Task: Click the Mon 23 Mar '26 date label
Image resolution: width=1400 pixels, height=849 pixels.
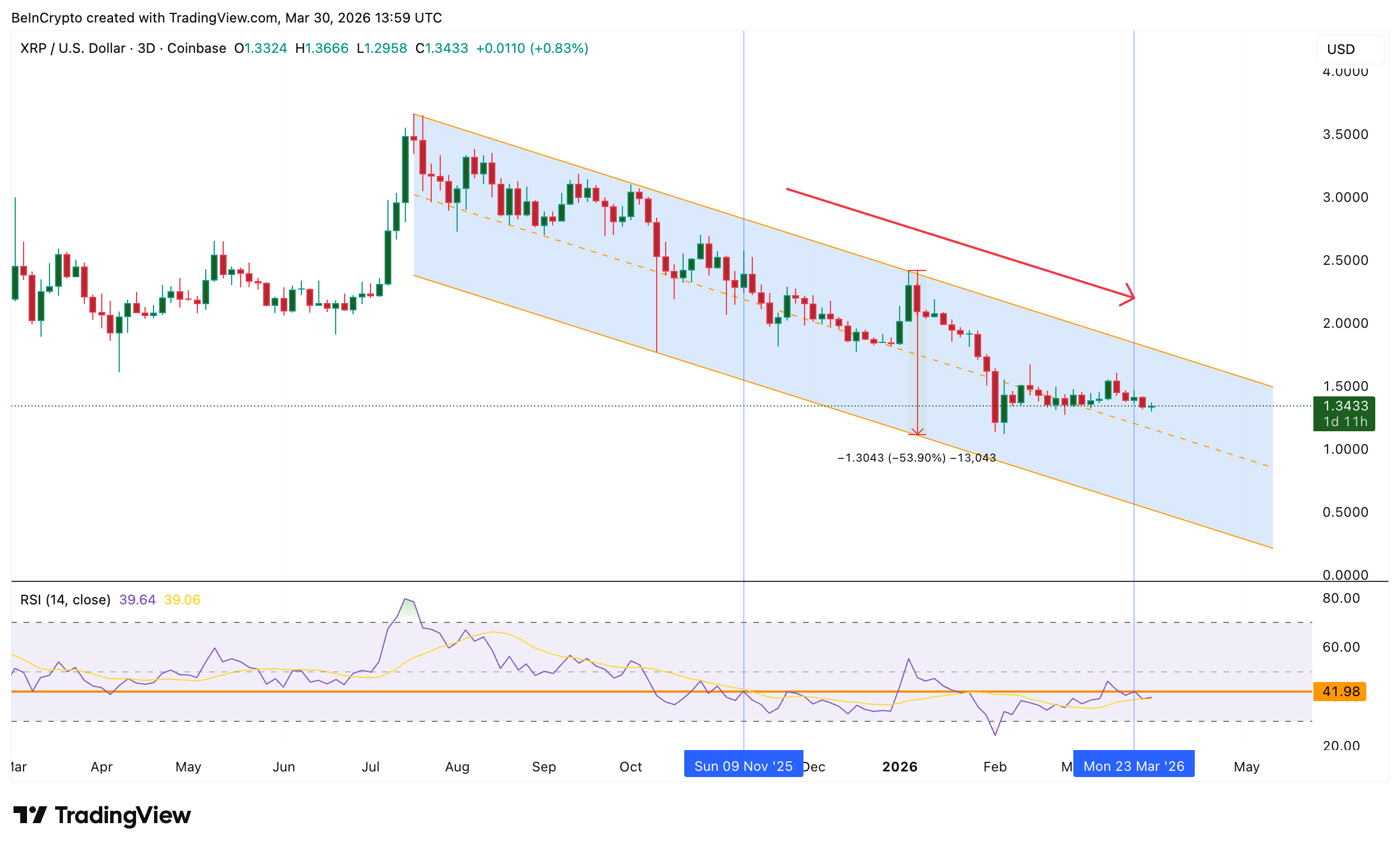Action: (x=1133, y=765)
